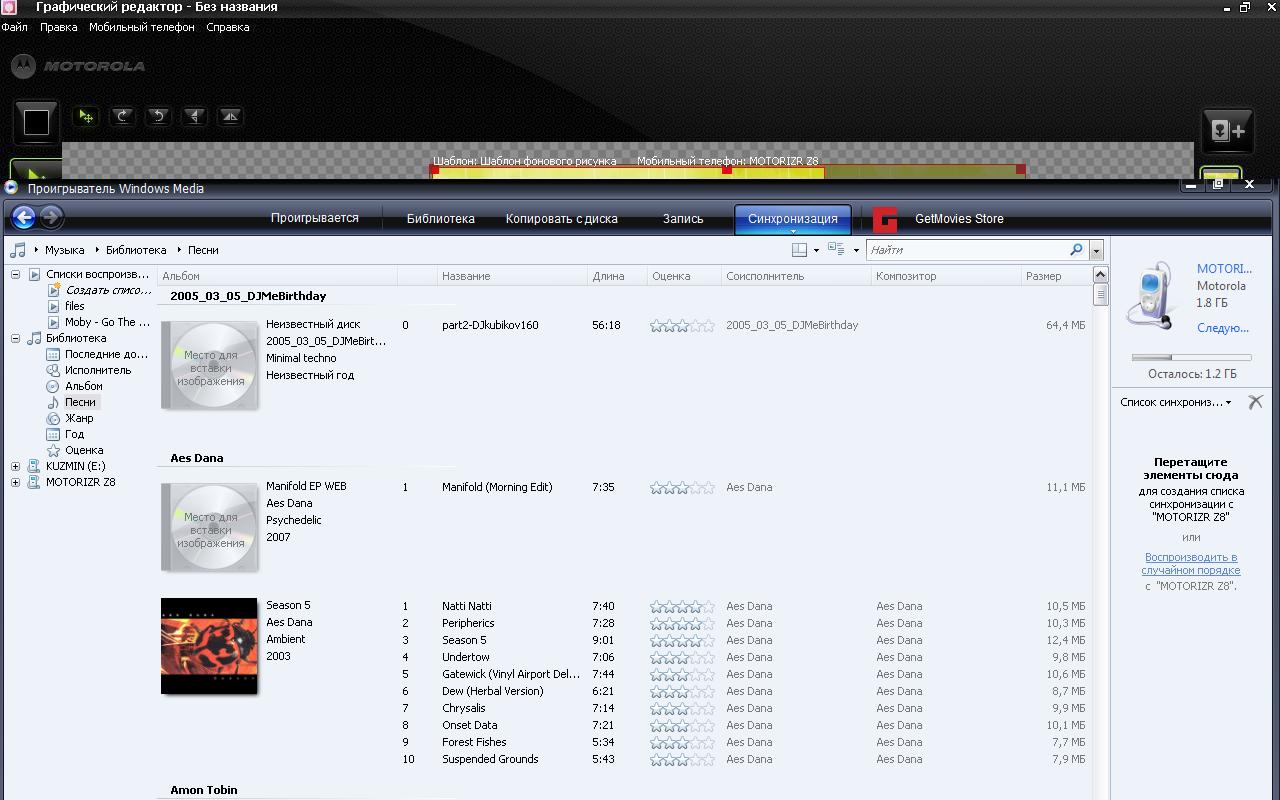Open the Файл menu in the graphics editor
Image resolution: width=1280 pixels, height=800 pixels.
[15, 27]
